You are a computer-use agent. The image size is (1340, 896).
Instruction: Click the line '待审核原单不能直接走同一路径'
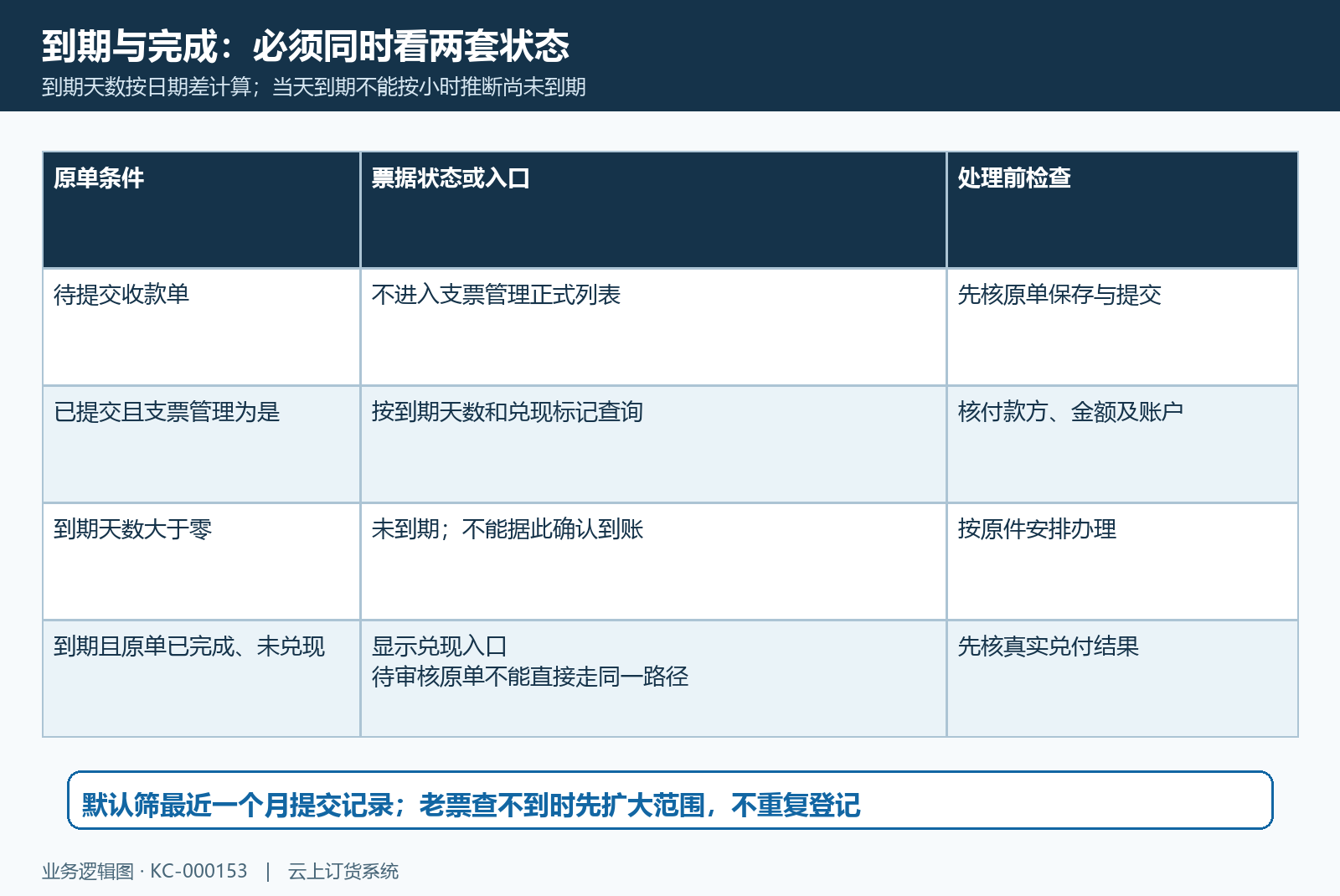530,677
